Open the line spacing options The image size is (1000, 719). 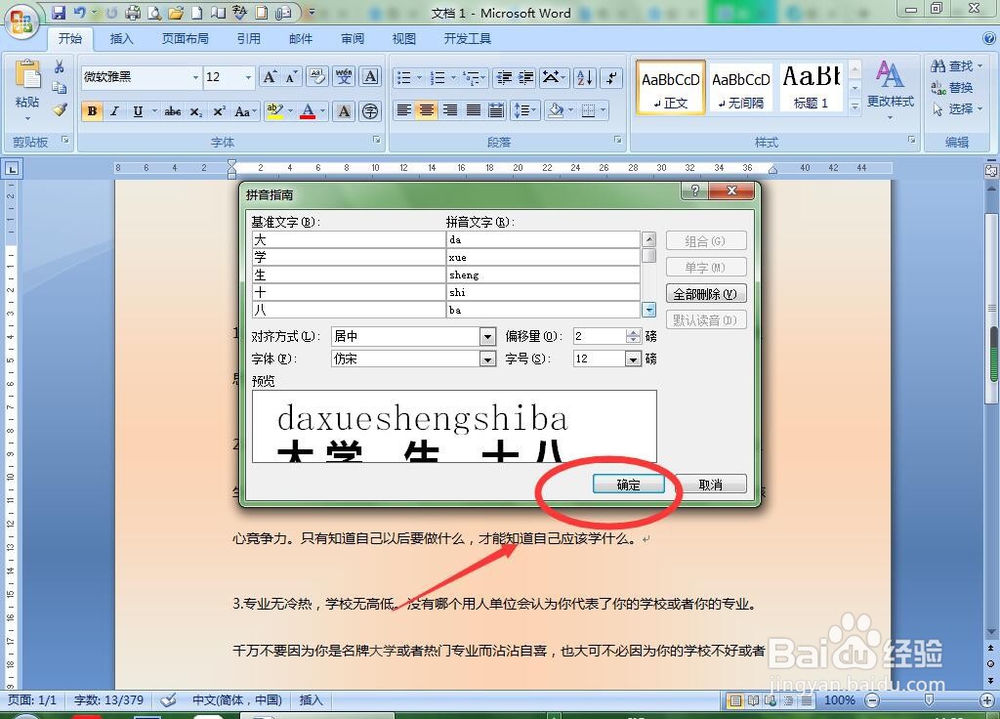coord(526,110)
